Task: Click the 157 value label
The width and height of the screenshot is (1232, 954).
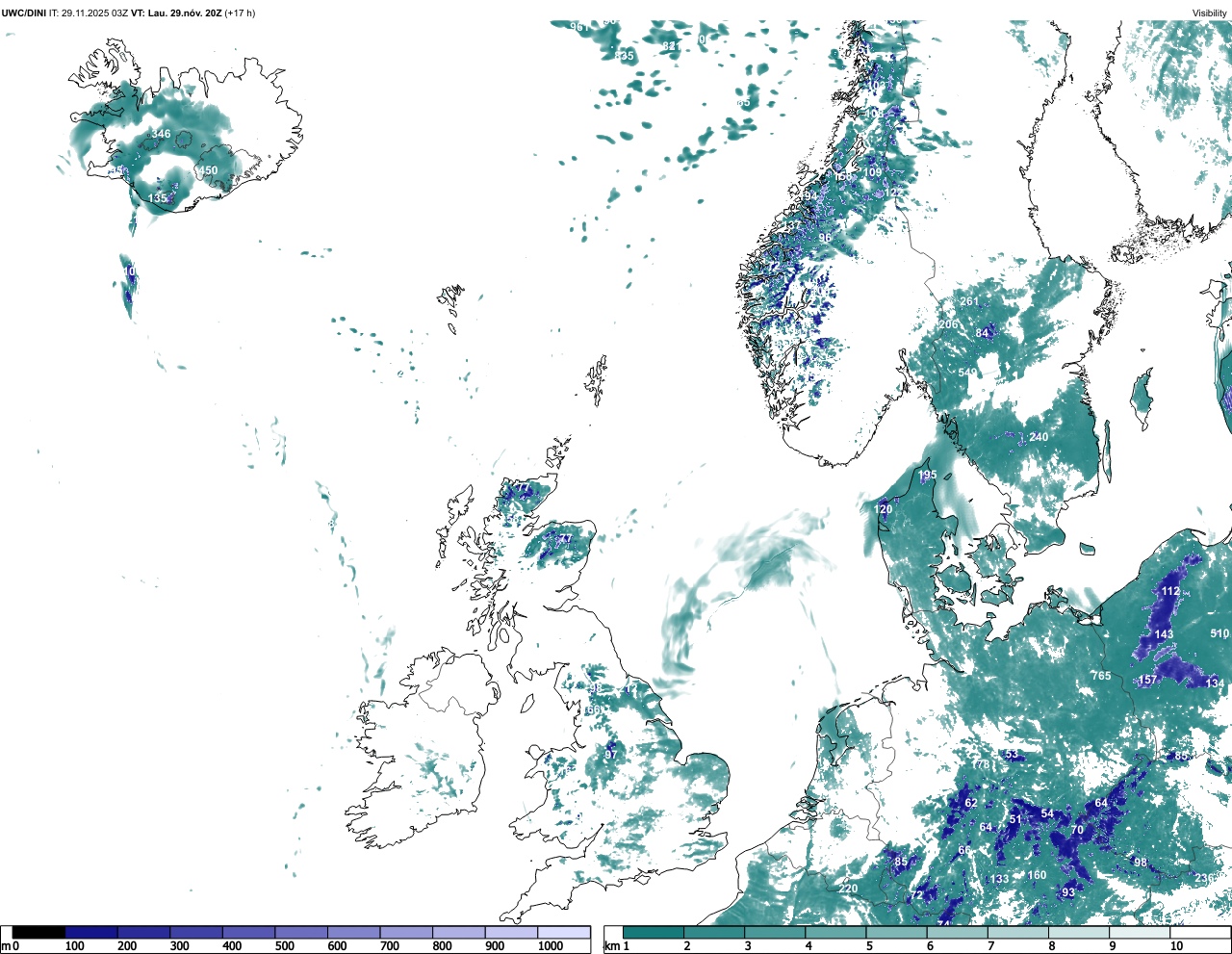Action: pos(1147,680)
